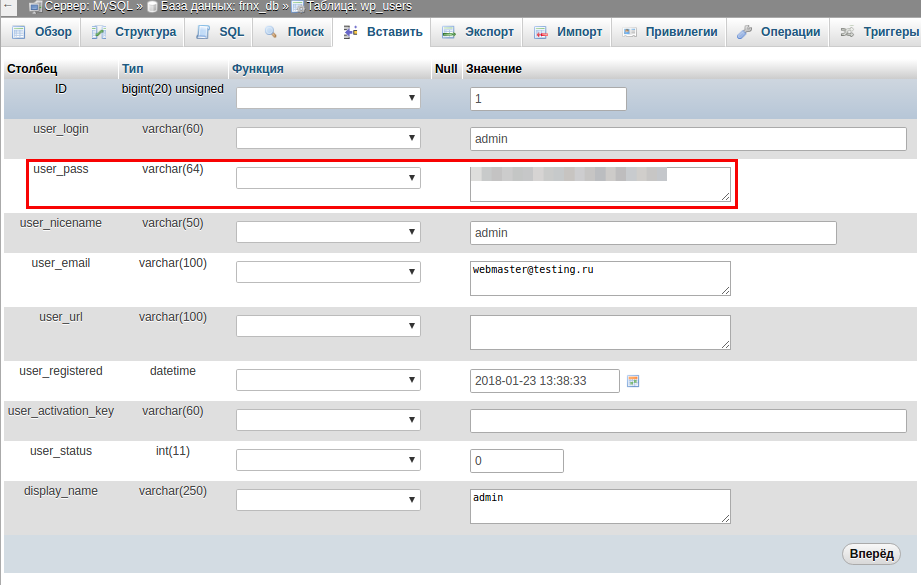921x585 pixels.
Task: Click the Столбец column header
Action: click(x=32, y=69)
